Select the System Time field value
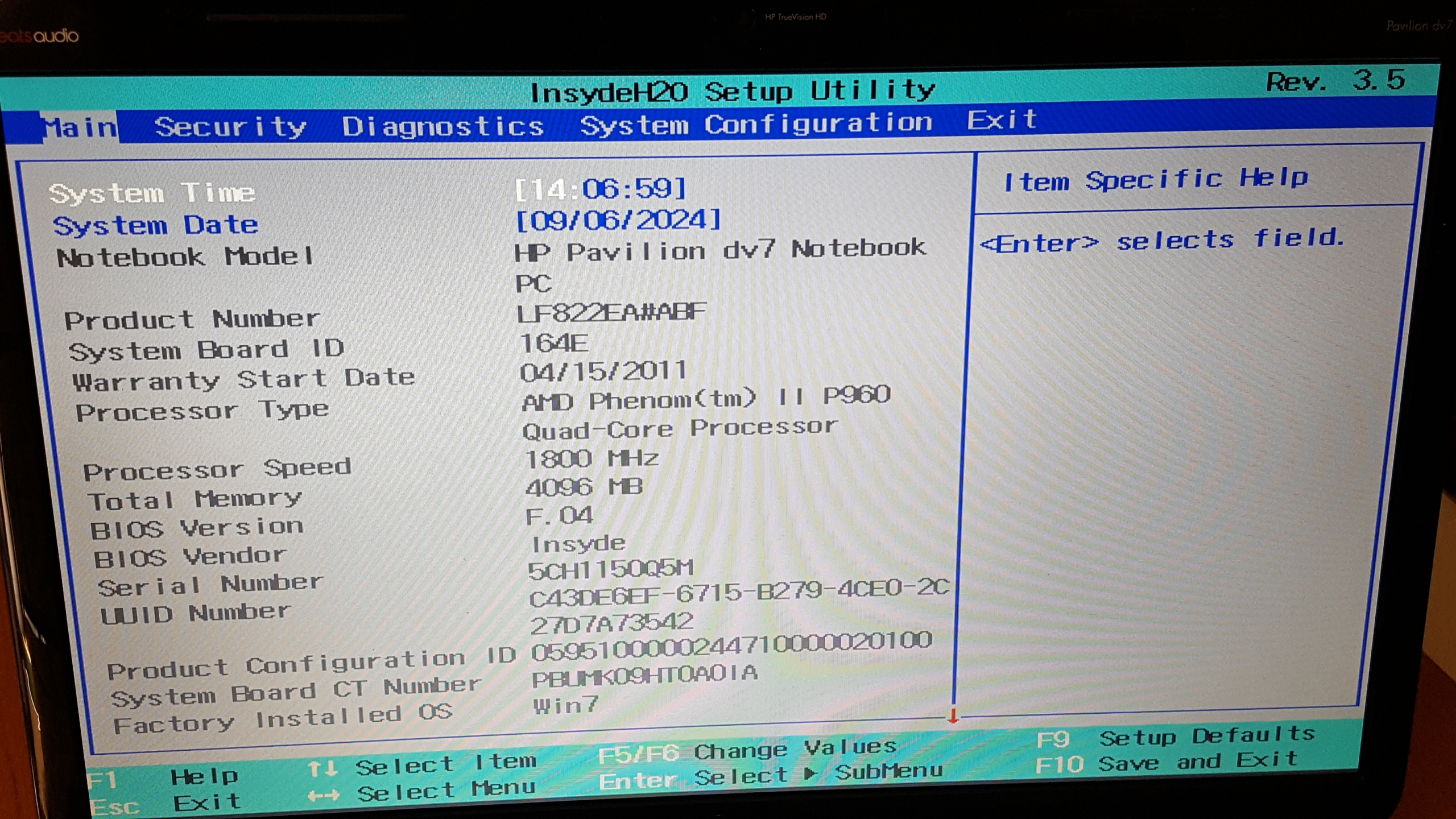 pyautogui.click(x=600, y=189)
